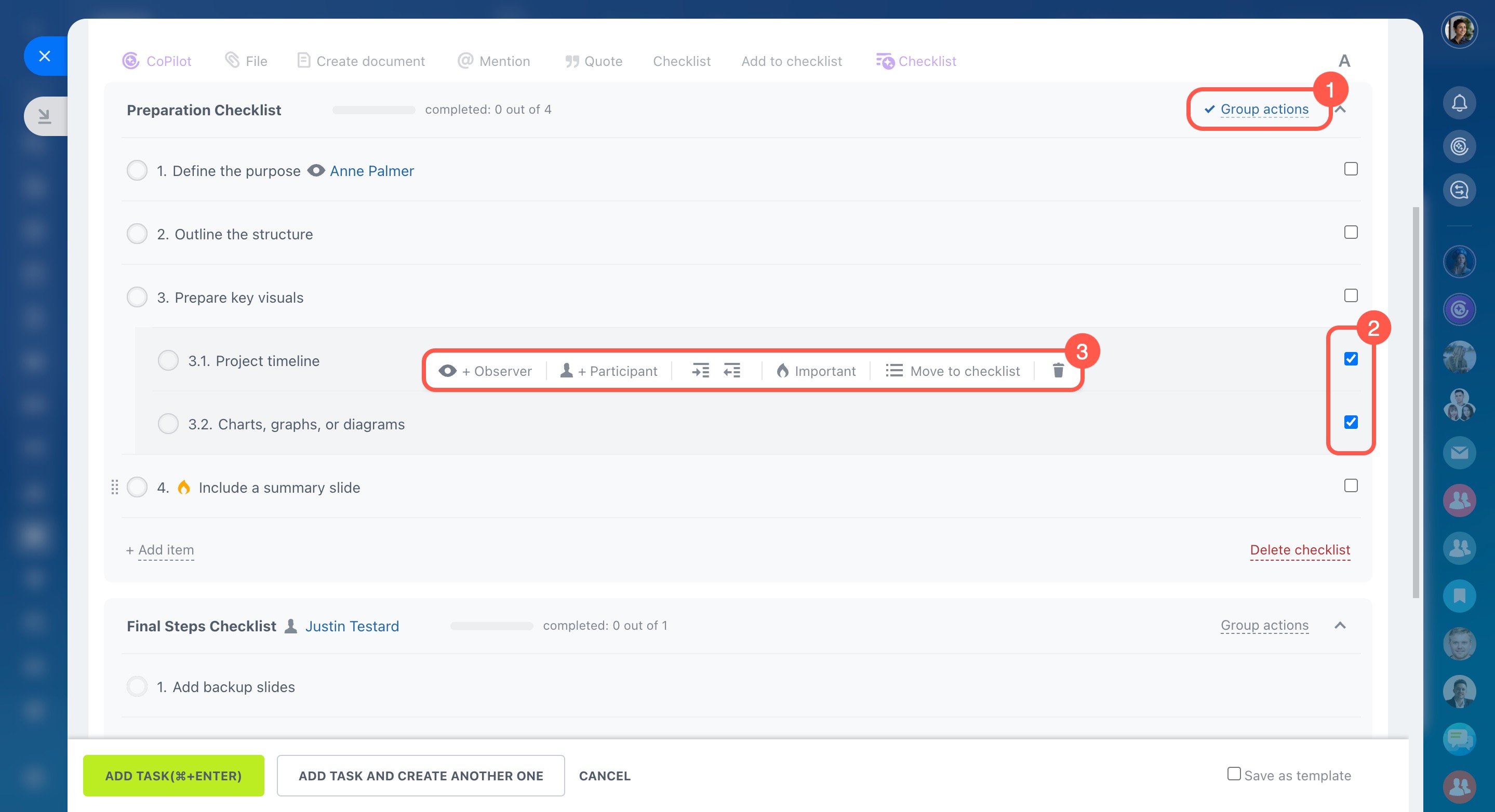
Task: Click Mention in the editor toolbar
Action: click(x=494, y=61)
